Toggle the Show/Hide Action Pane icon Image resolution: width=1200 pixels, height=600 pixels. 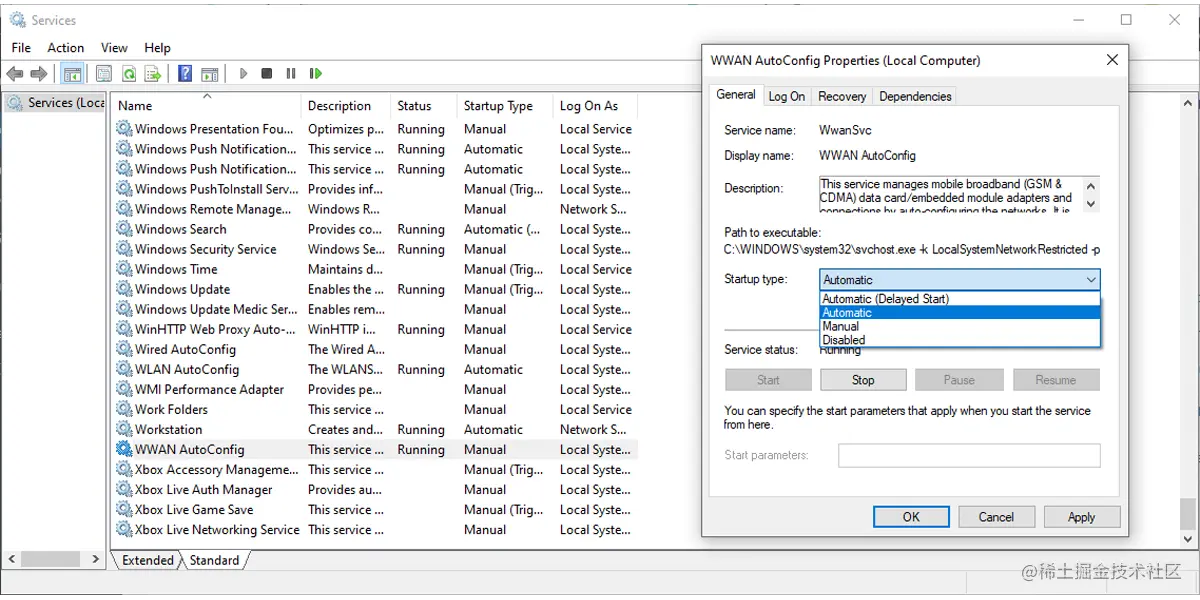210,73
